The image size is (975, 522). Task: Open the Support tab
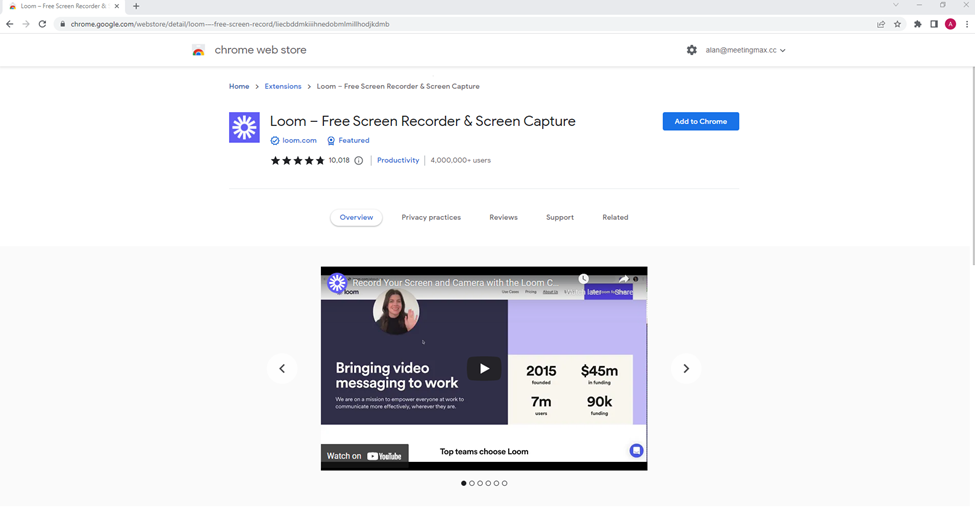click(560, 218)
